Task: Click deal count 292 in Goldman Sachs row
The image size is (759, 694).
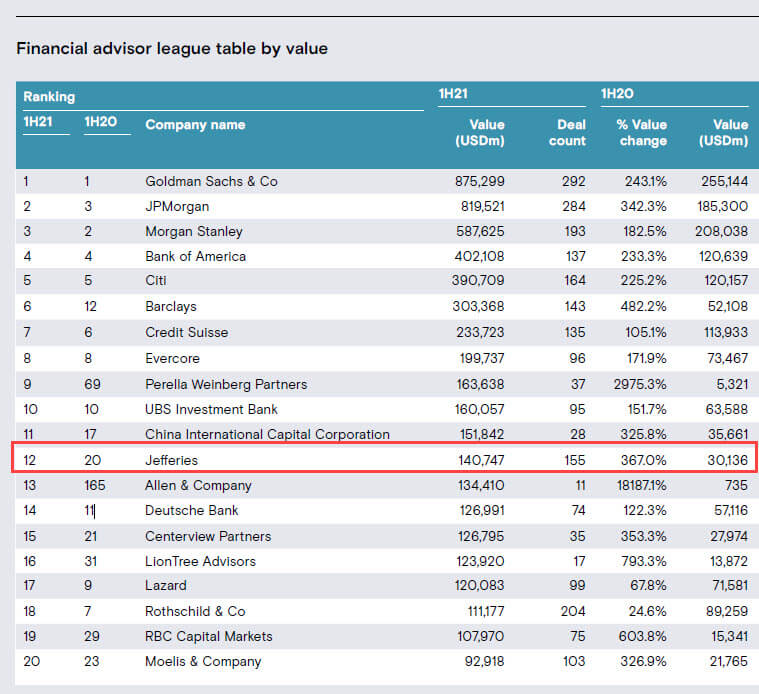Action: [574, 181]
